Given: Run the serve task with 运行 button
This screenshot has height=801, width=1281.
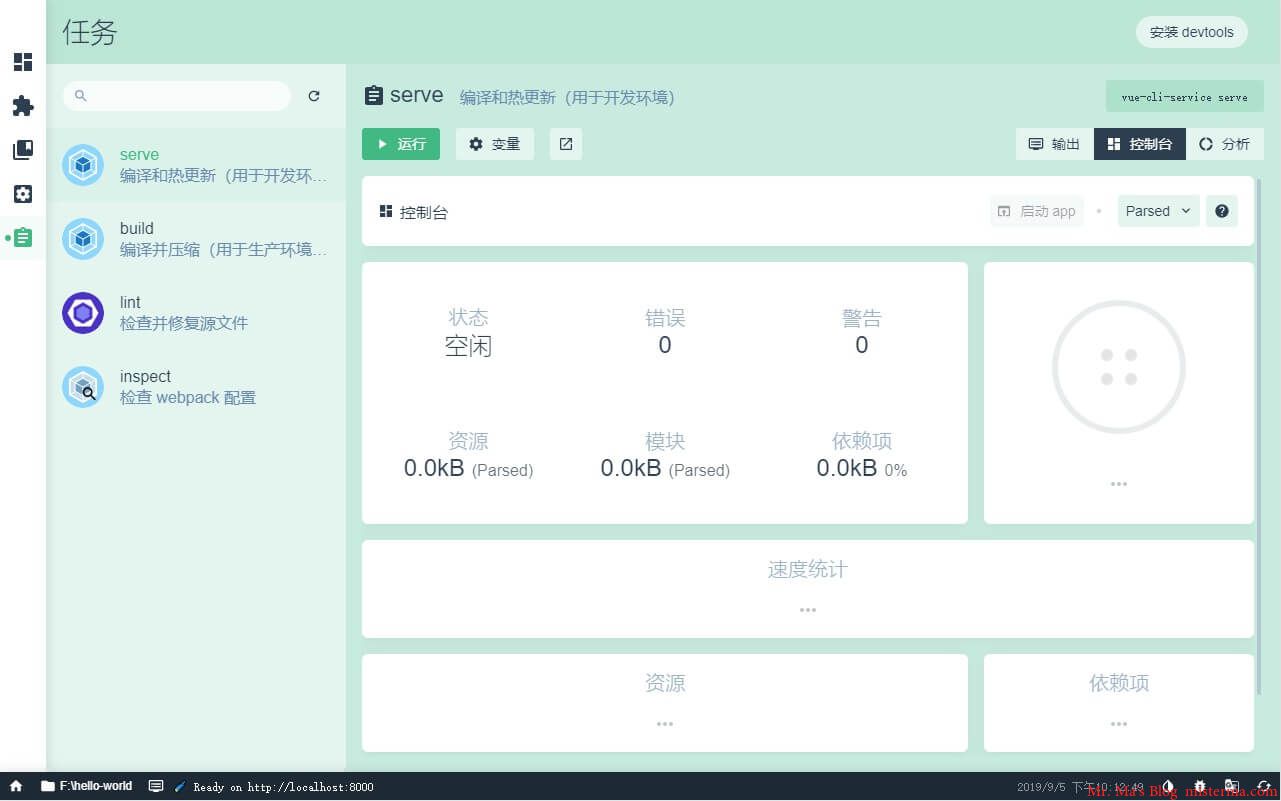Looking at the screenshot, I should point(401,144).
